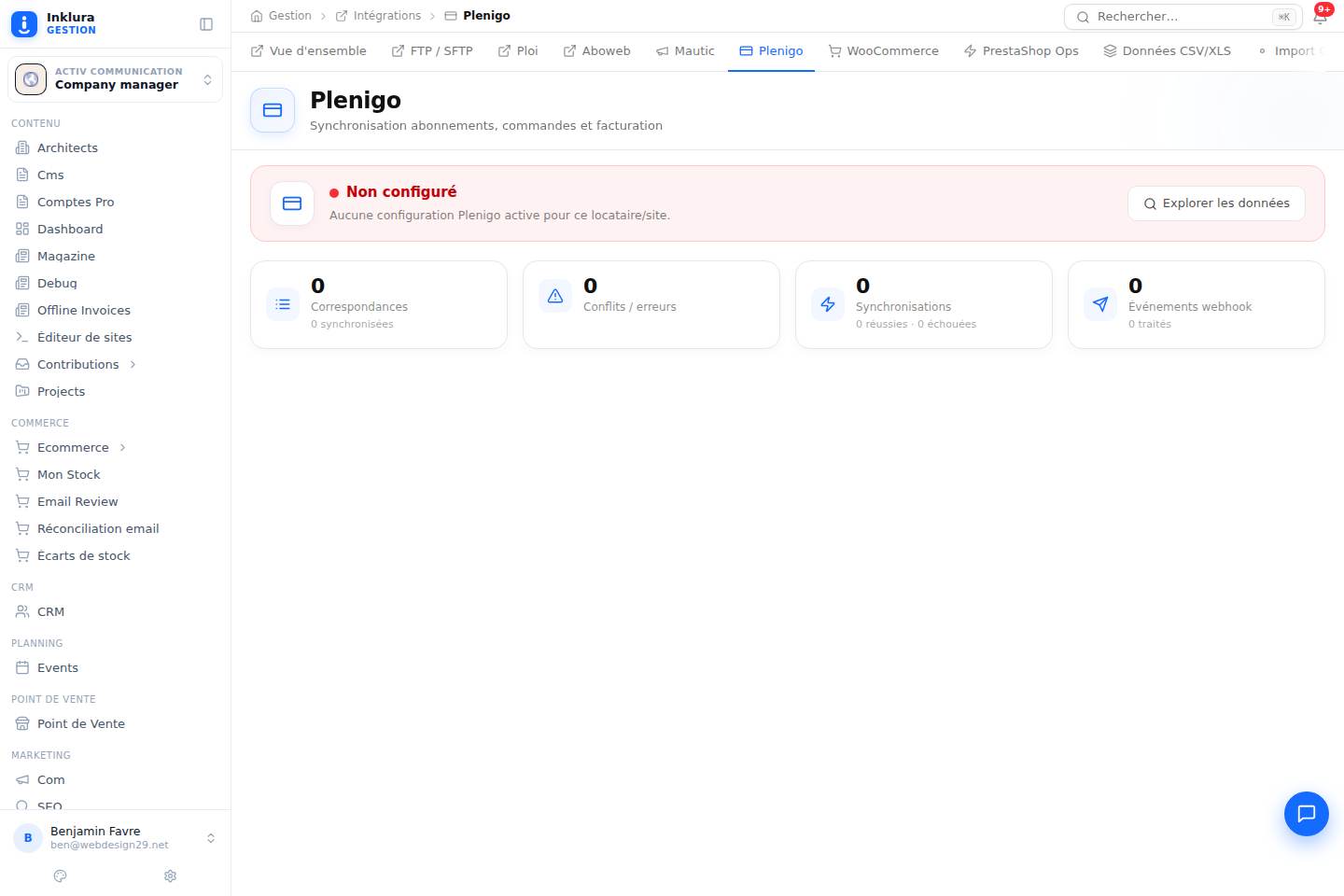Click the Com megaphone icon
This screenshot has height=896, width=1344.
pyautogui.click(x=22, y=779)
